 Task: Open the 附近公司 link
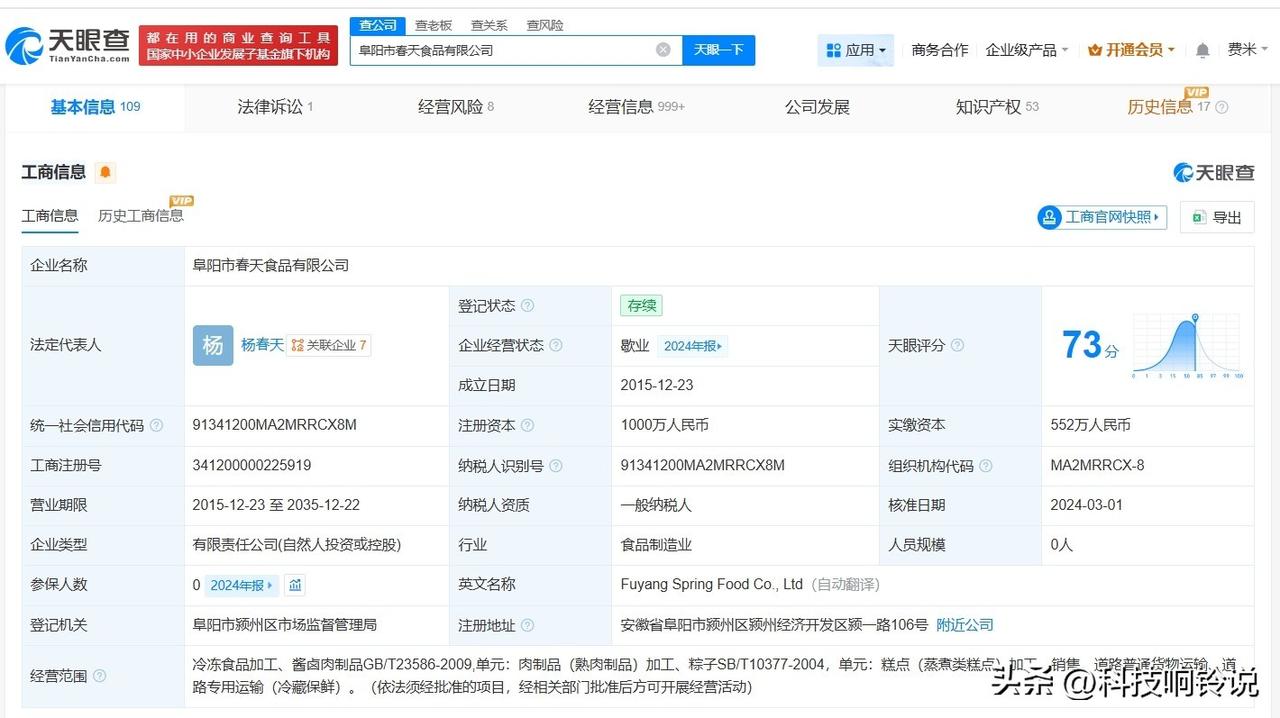click(x=965, y=625)
